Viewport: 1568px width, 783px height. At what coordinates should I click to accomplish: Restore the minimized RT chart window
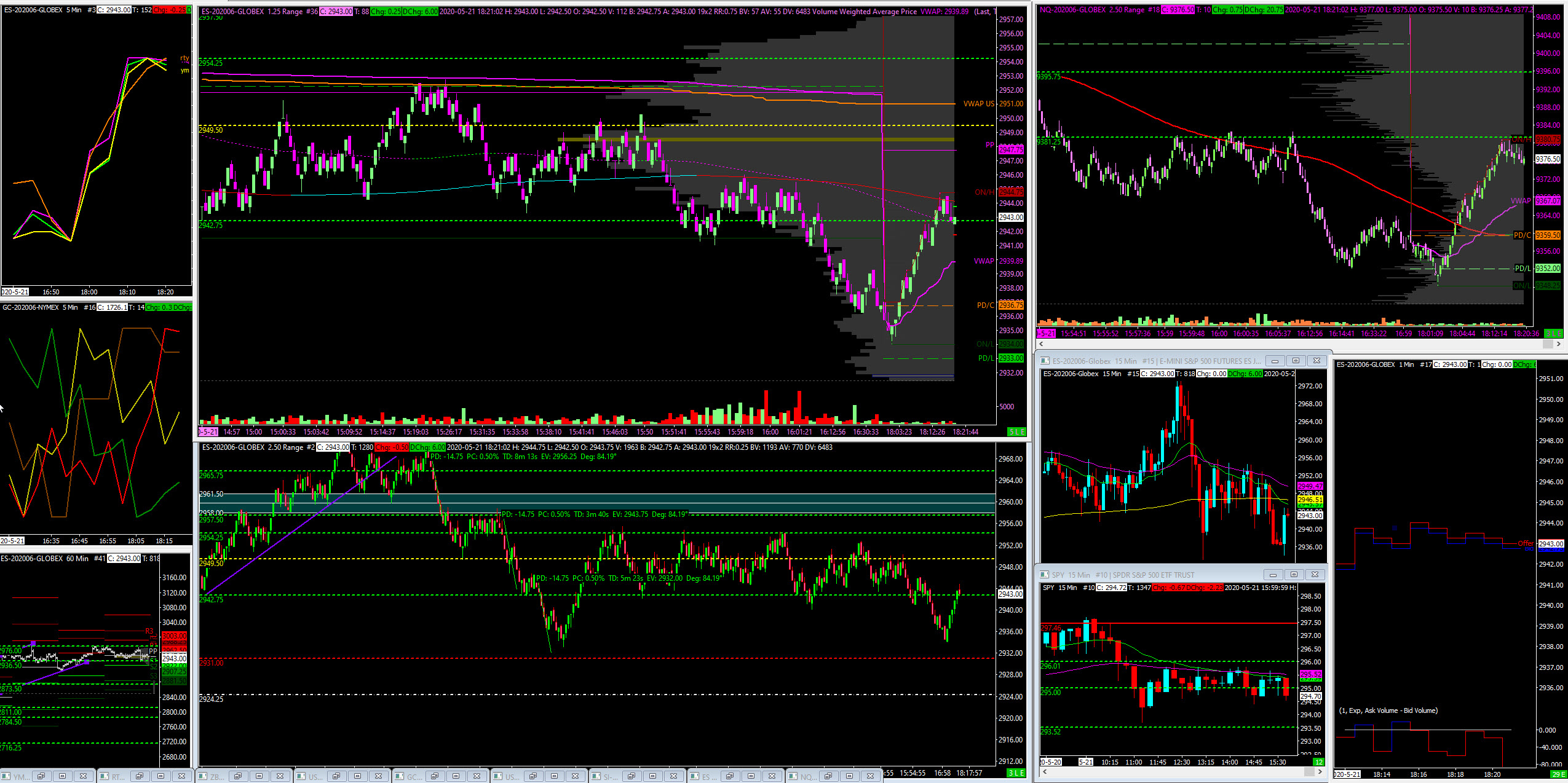[x=140, y=776]
